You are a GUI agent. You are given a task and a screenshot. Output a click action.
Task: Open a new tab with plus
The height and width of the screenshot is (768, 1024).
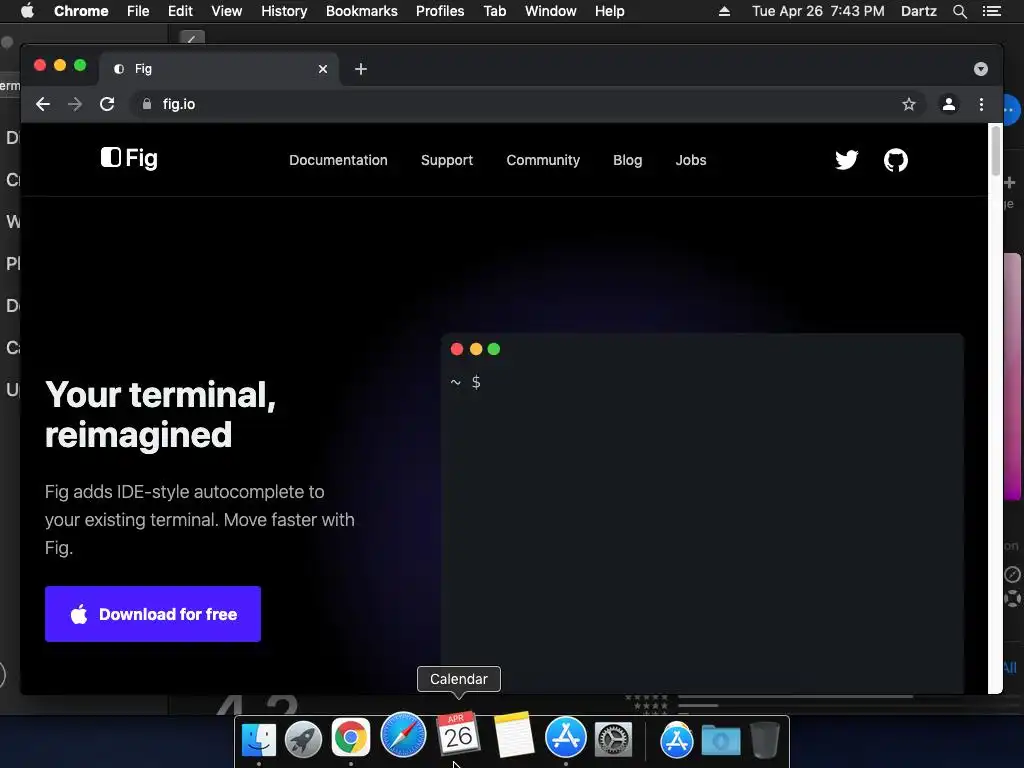click(x=360, y=69)
